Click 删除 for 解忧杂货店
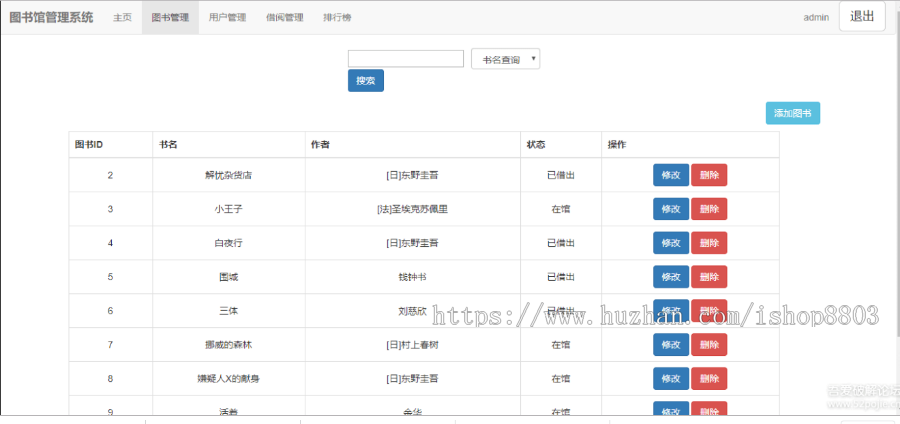Viewport: 900px width, 424px height. click(x=709, y=175)
